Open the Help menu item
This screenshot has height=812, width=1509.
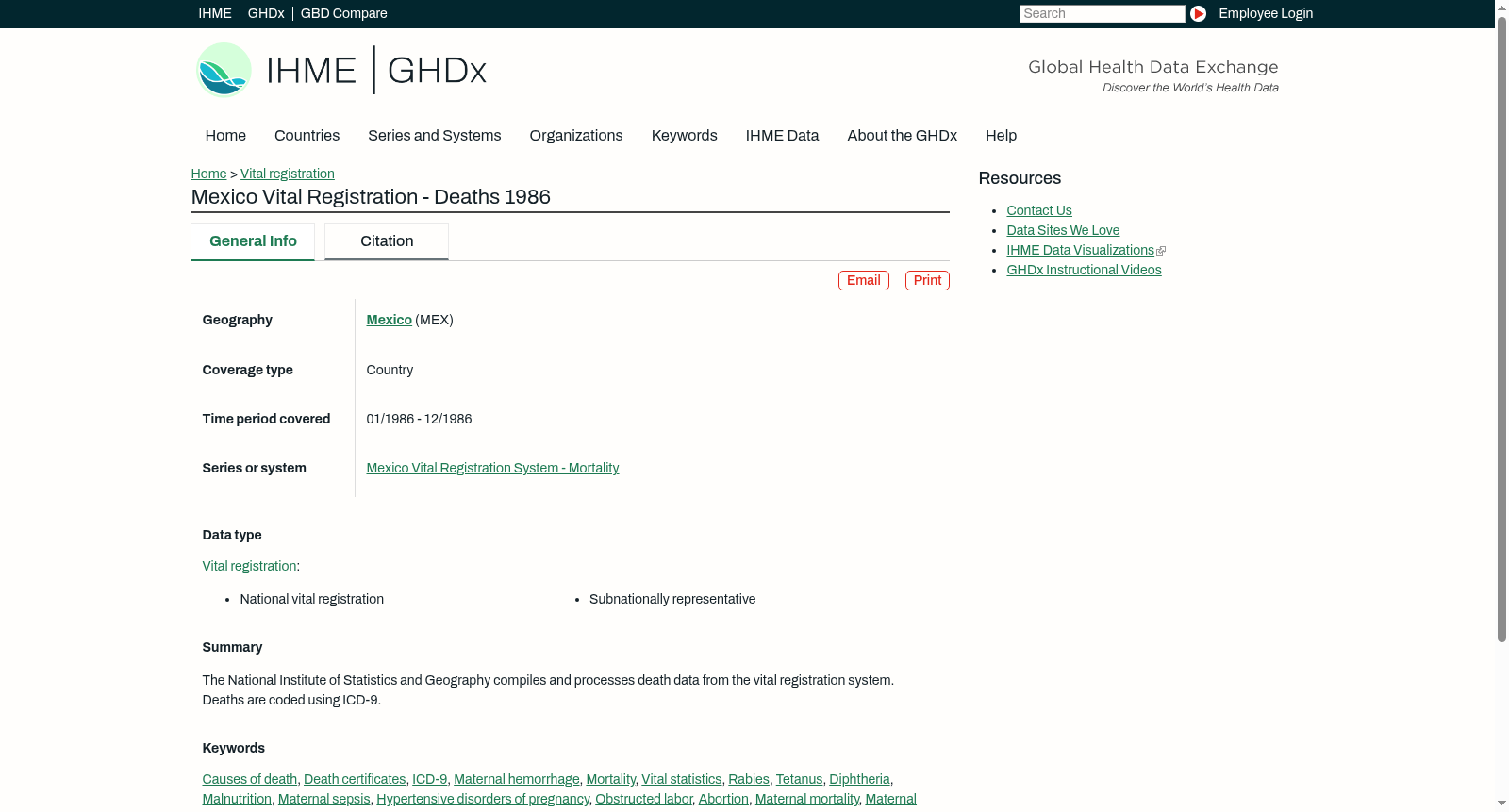(x=1001, y=135)
